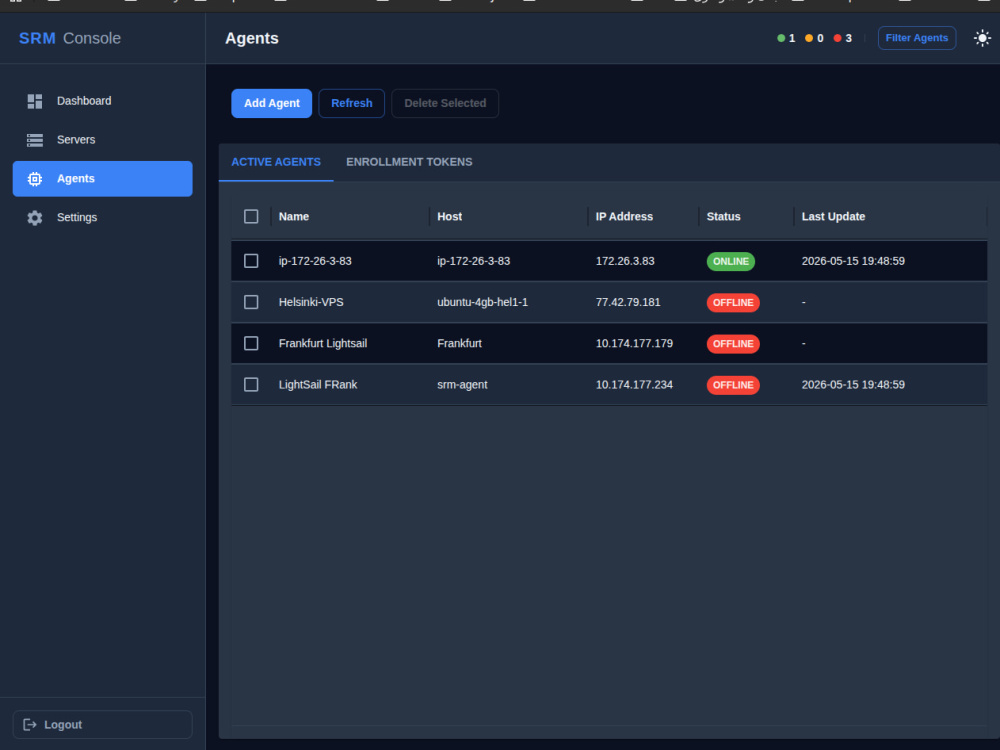Image resolution: width=1000 pixels, height=750 pixels.
Task: Click the SRM Console logo
Action: click(70, 38)
